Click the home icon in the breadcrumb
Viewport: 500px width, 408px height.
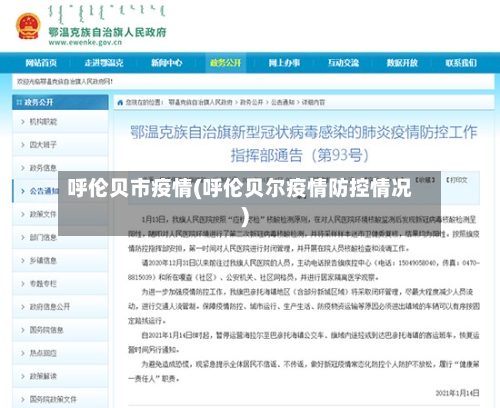click(x=120, y=103)
